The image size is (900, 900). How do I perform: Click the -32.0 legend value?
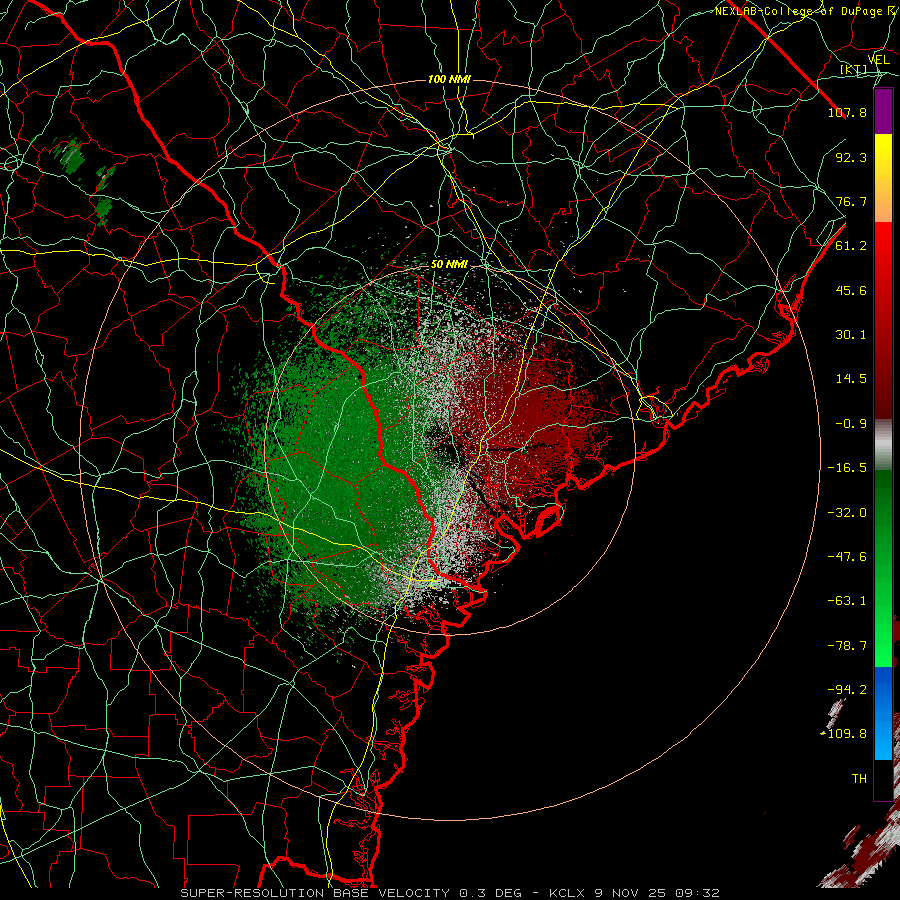(847, 513)
